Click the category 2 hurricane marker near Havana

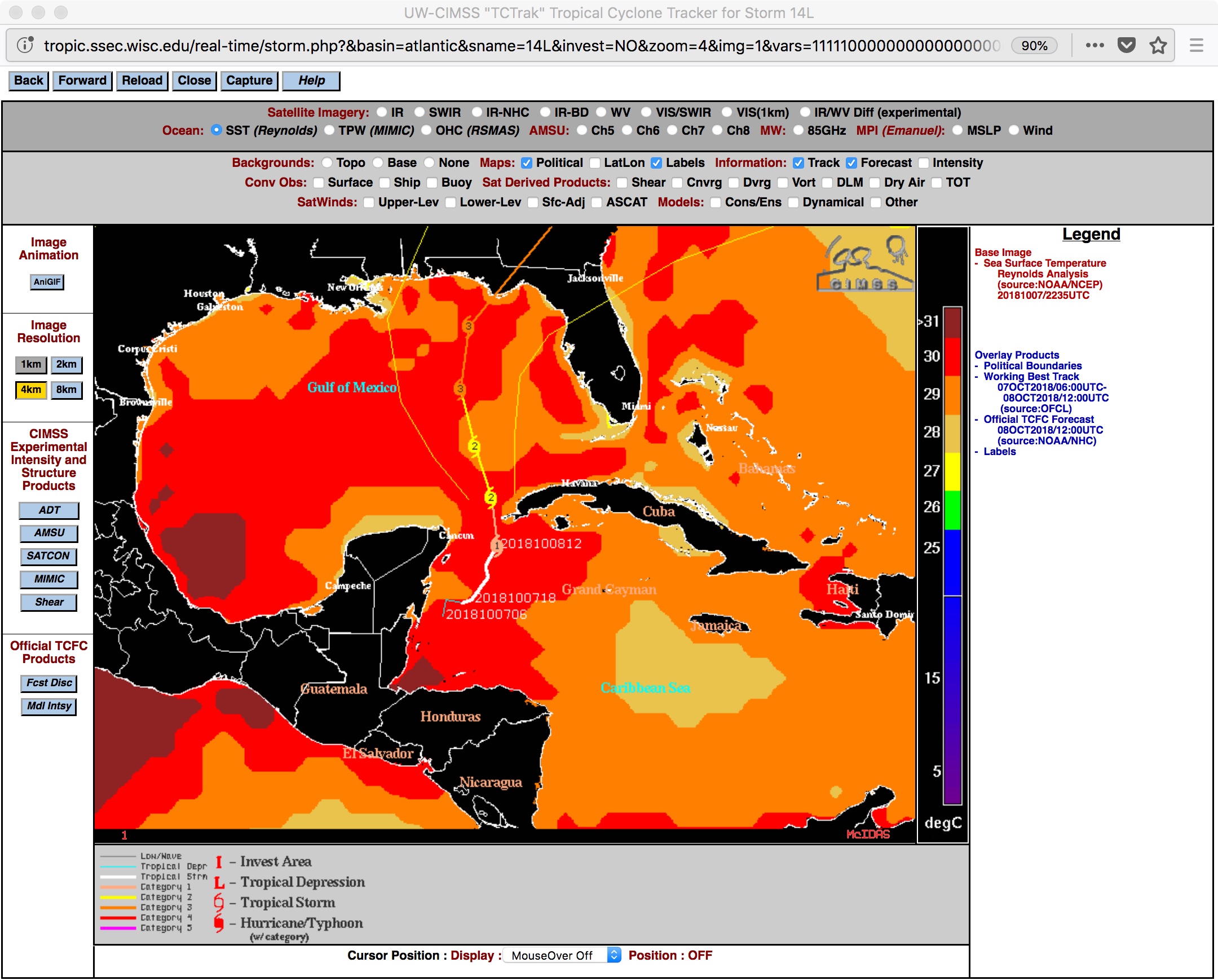491,498
